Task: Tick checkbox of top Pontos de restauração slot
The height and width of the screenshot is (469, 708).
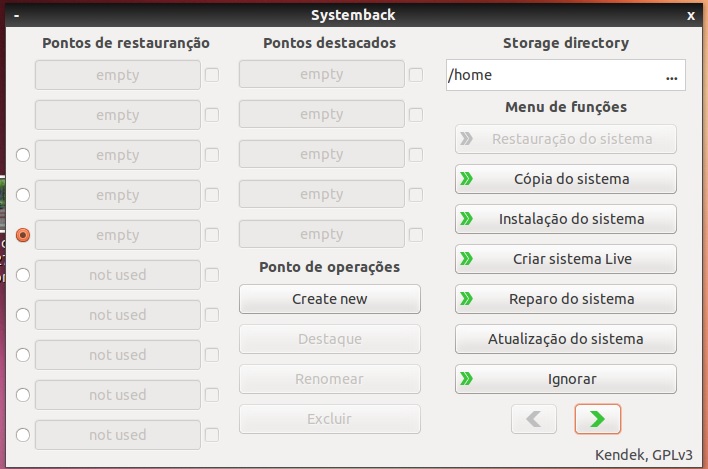Action: [212, 75]
